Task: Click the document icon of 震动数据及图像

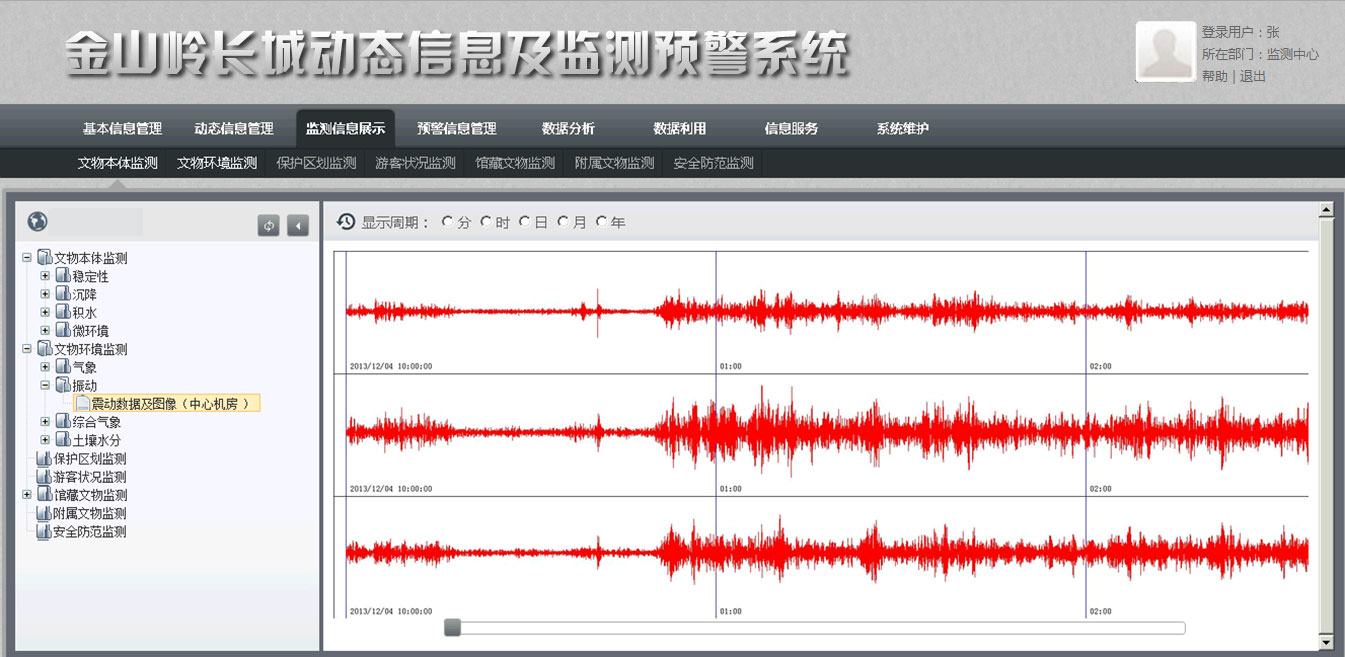Action: pos(82,403)
